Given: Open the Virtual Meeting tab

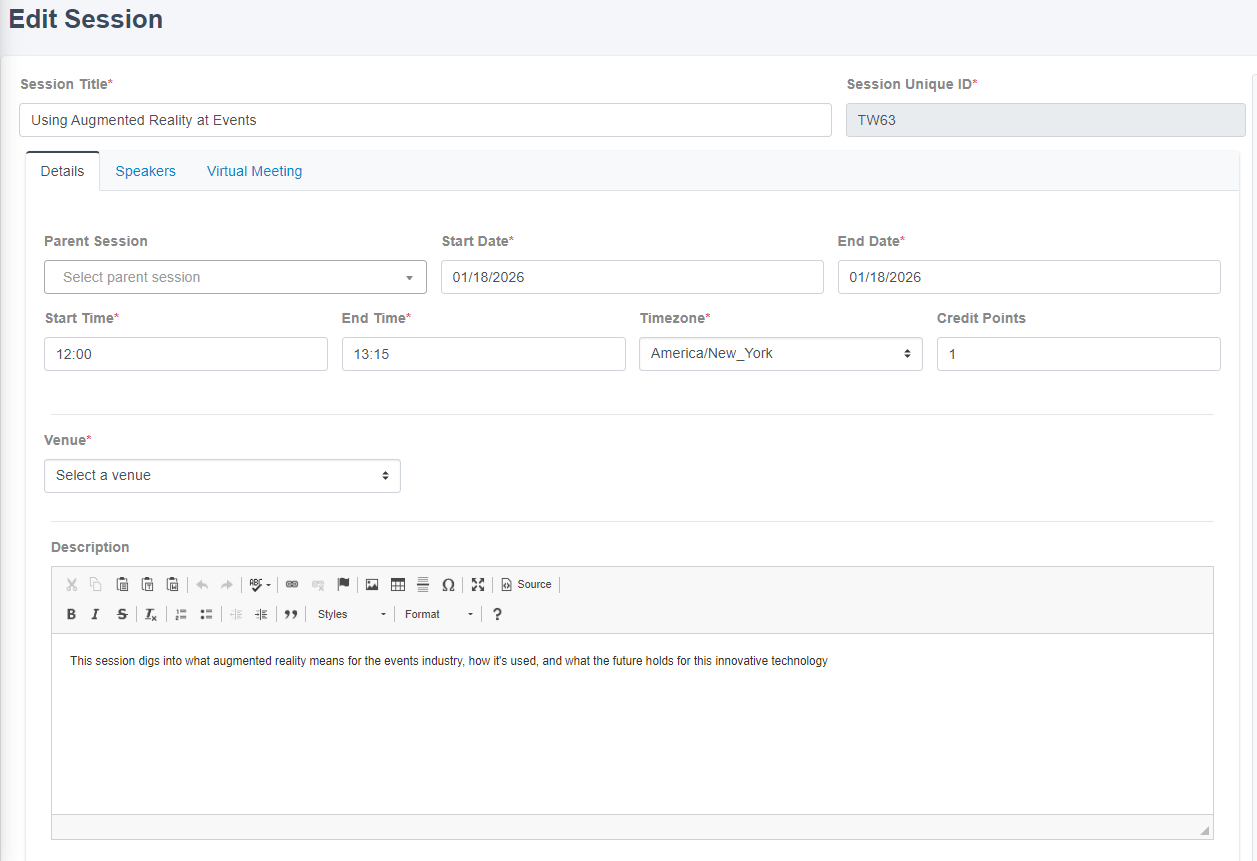Looking at the screenshot, I should (254, 171).
